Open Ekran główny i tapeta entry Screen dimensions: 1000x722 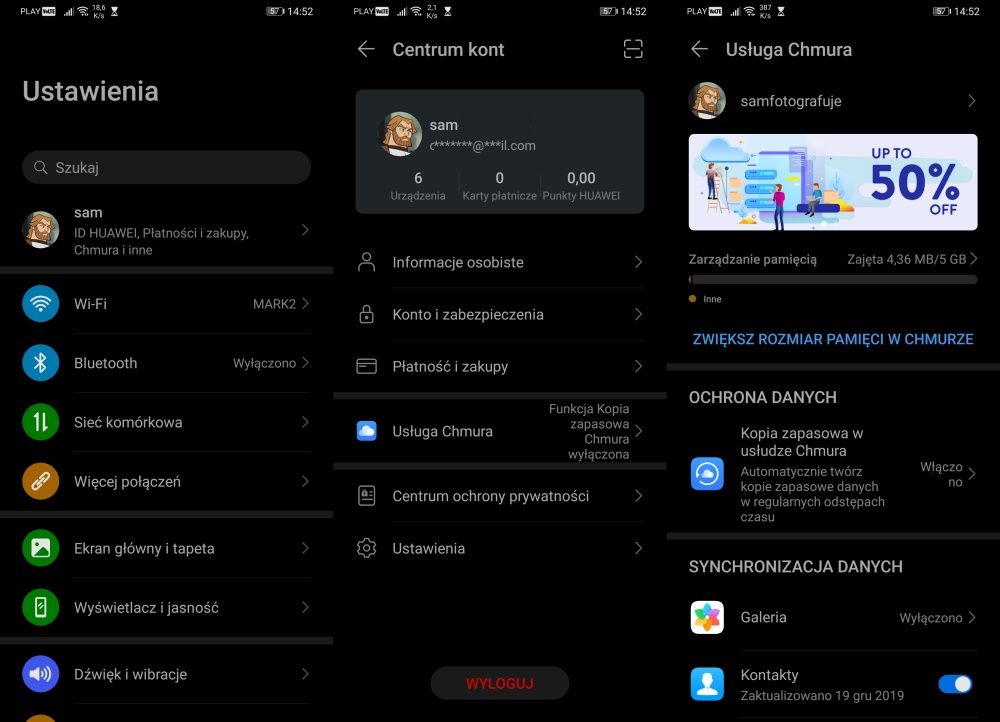click(x=166, y=548)
